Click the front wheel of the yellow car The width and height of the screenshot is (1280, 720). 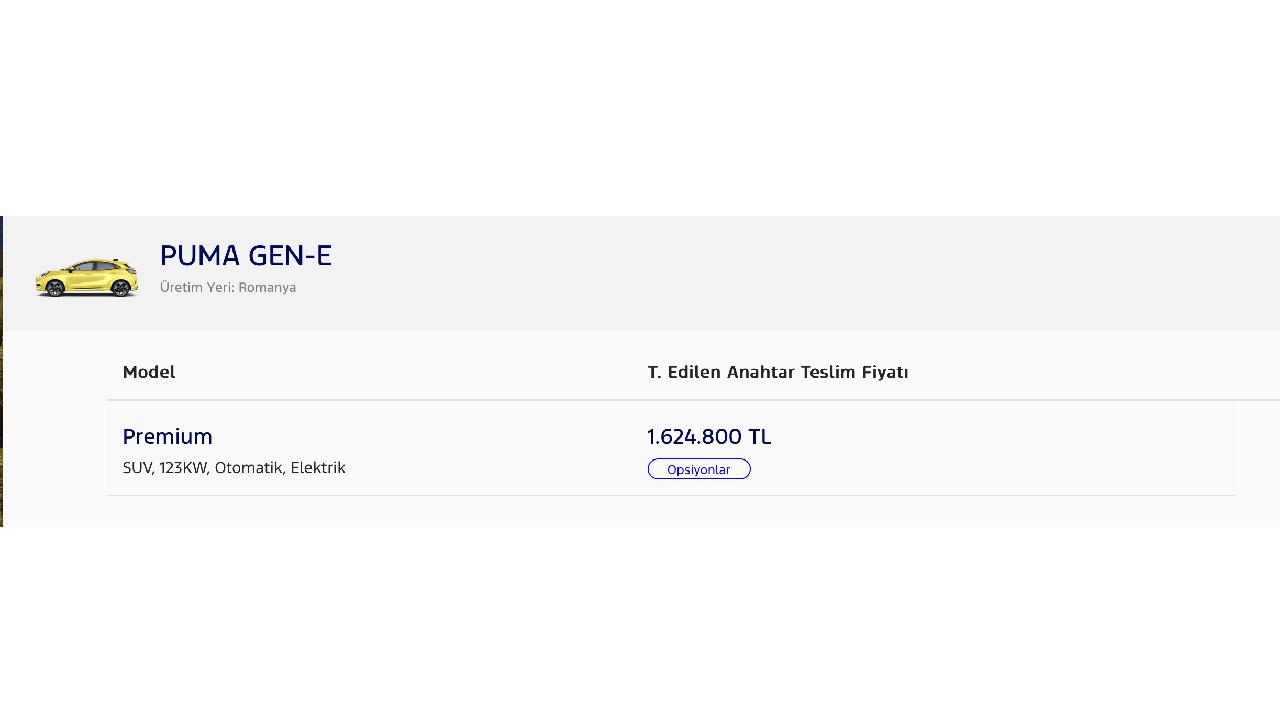(54, 289)
